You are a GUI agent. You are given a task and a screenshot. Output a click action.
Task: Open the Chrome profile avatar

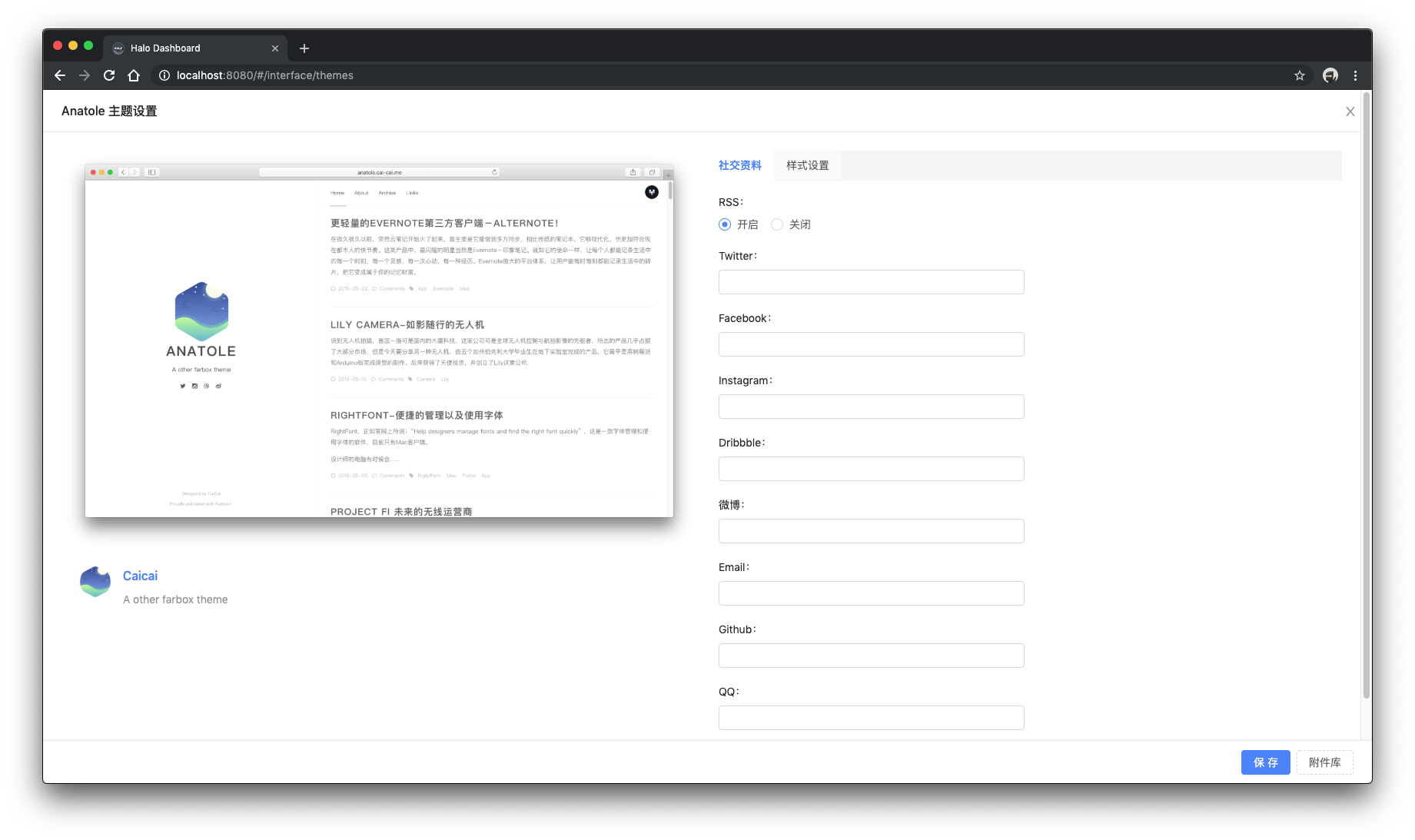pos(1329,75)
